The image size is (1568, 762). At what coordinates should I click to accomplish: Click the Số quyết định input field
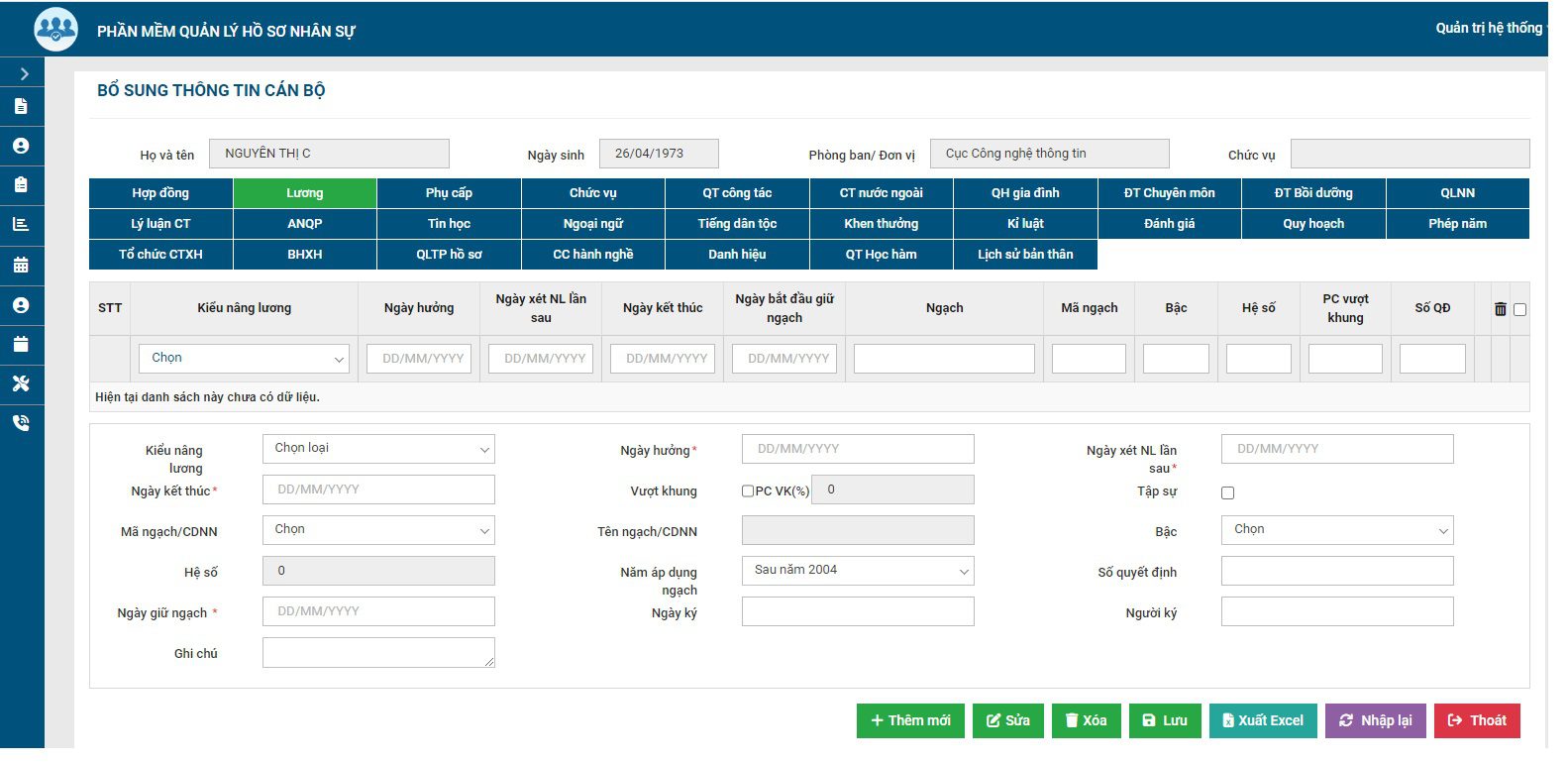(x=1337, y=572)
